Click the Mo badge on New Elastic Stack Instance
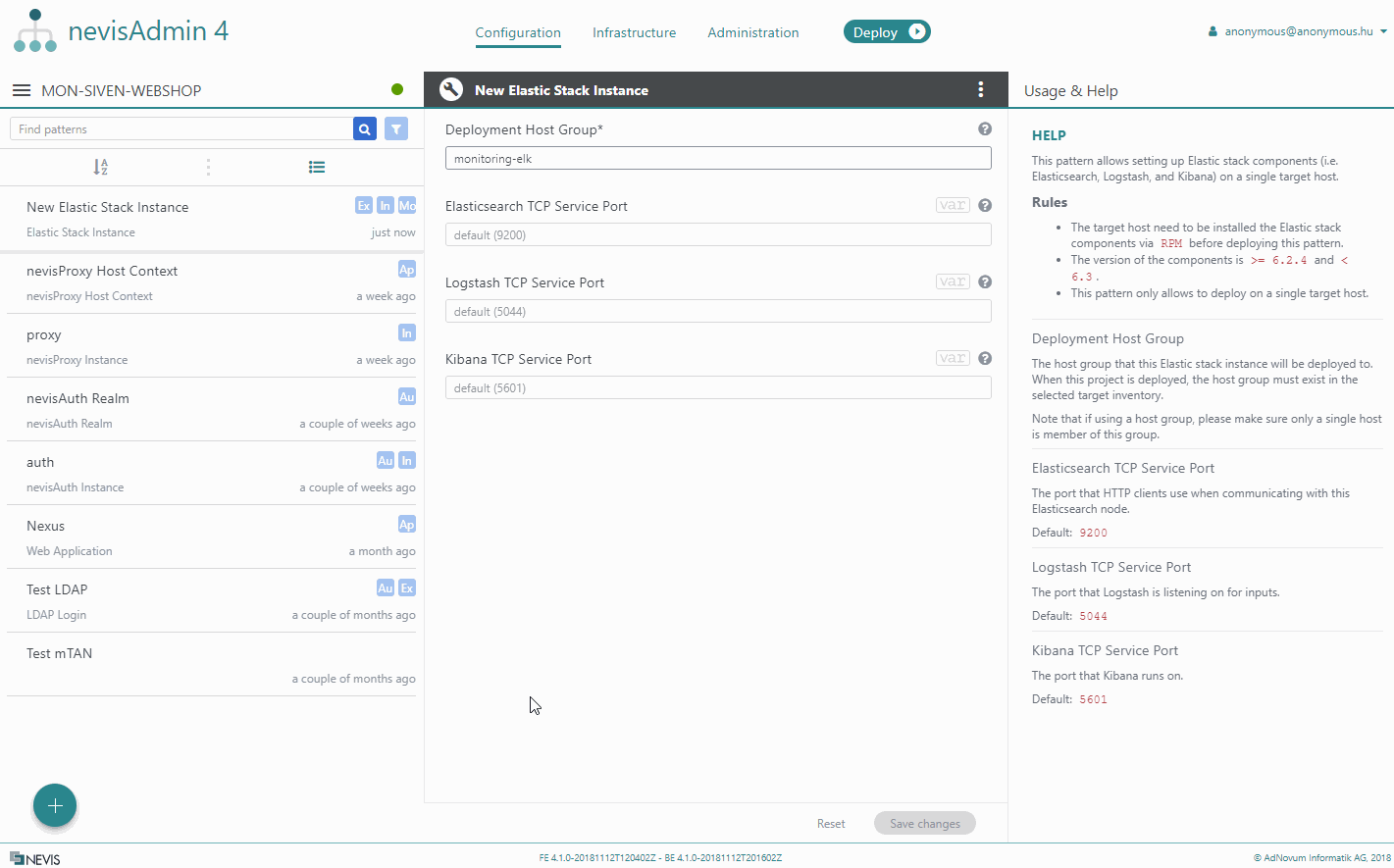 [x=407, y=205]
